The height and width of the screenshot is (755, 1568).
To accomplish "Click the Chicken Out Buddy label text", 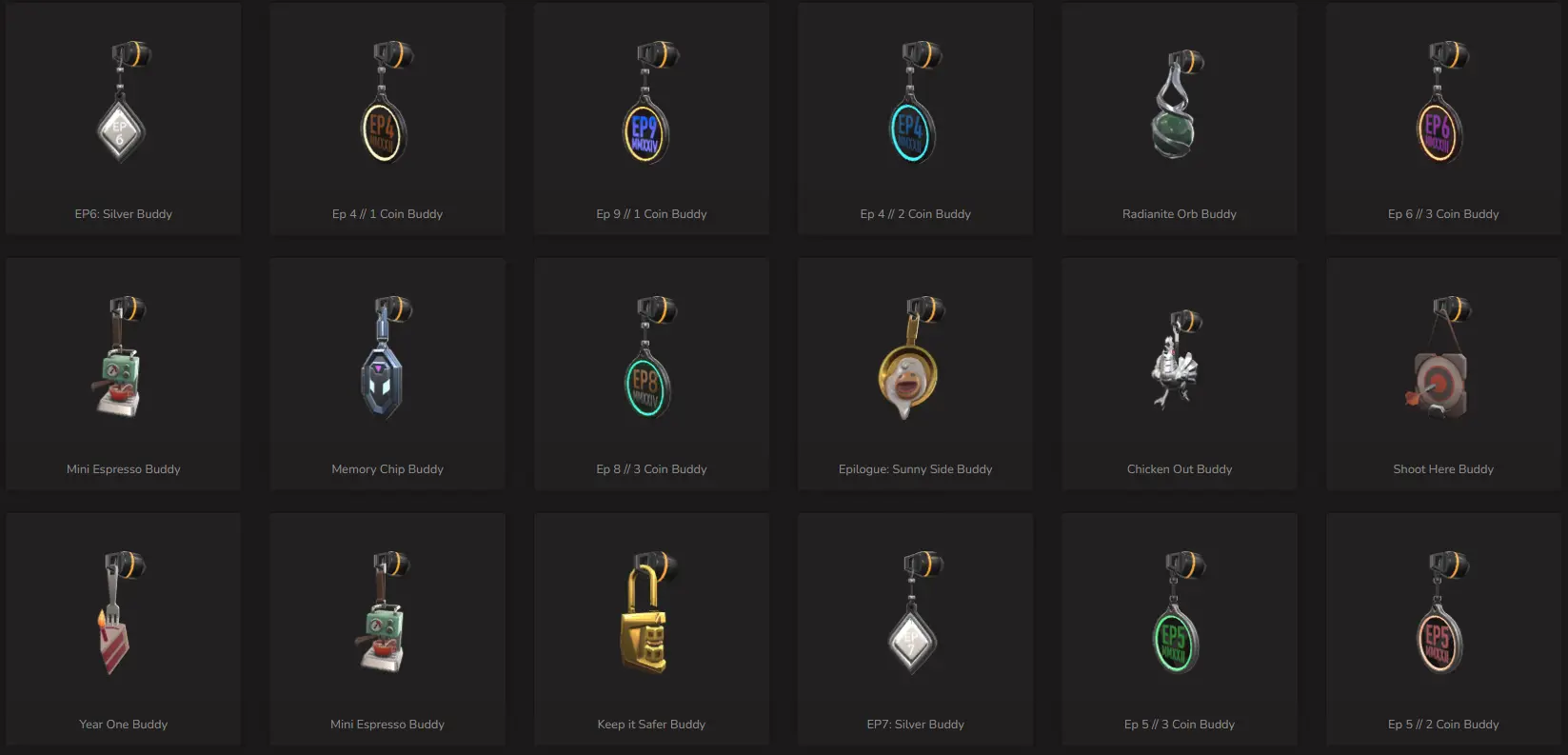I will [x=1180, y=469].
